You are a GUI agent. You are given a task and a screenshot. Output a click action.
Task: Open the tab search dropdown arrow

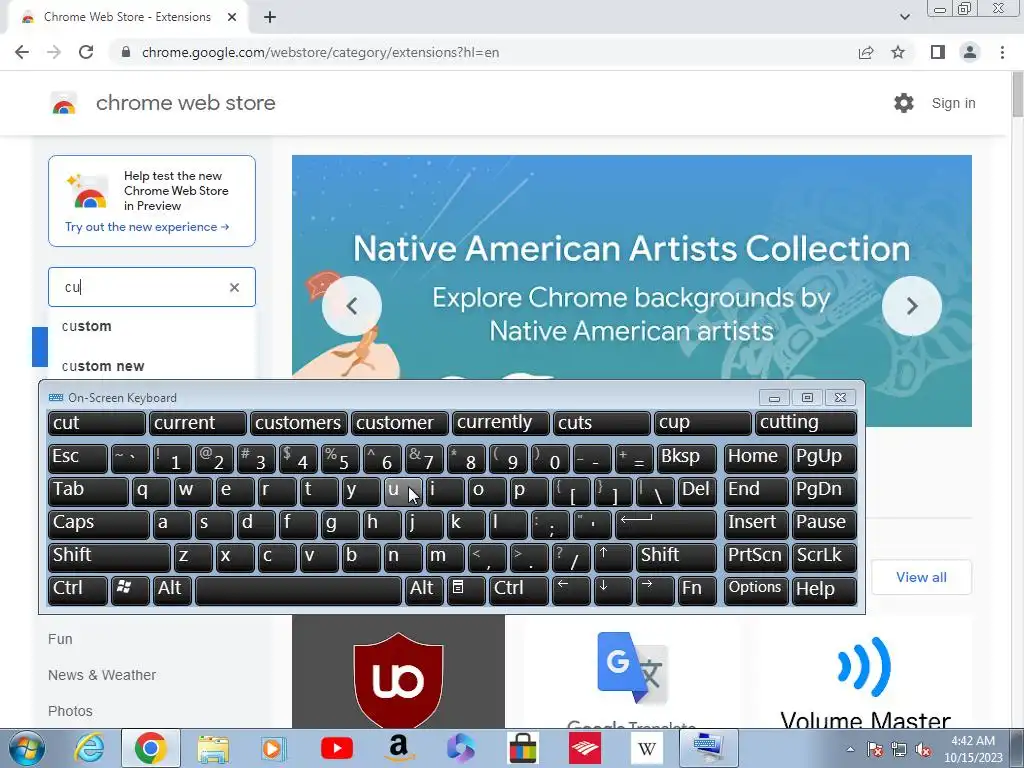904,17
